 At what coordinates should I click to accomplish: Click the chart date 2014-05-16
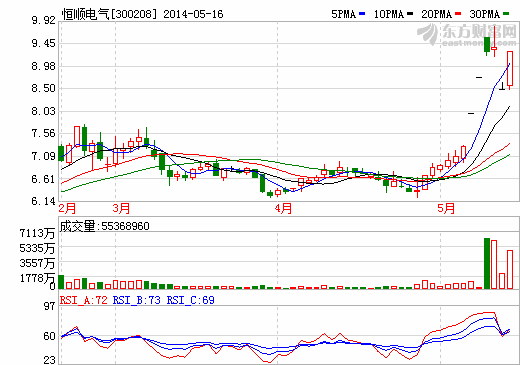[193, 14]
